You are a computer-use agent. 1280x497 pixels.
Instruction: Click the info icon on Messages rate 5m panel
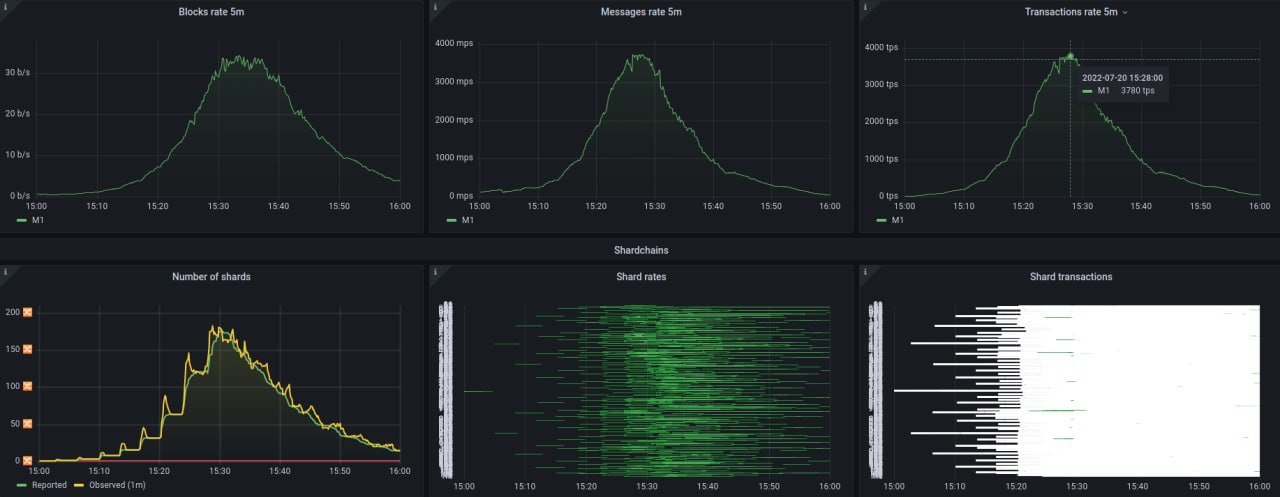[434, 6]
